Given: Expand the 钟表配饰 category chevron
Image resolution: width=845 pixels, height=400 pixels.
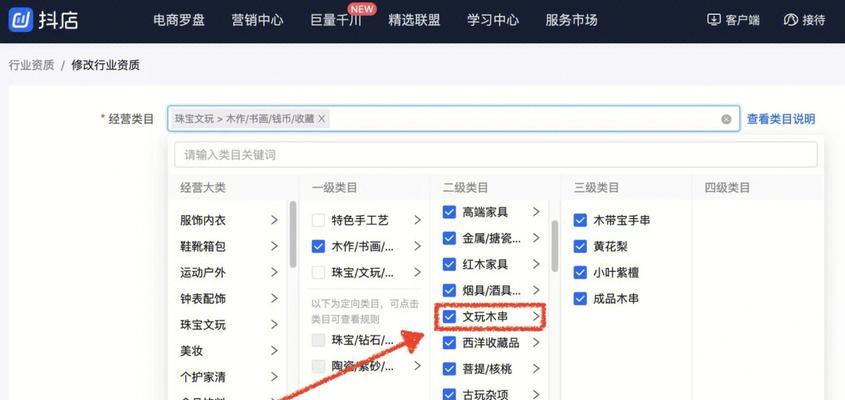Looking at the screenshot, I should pos(274,298).
